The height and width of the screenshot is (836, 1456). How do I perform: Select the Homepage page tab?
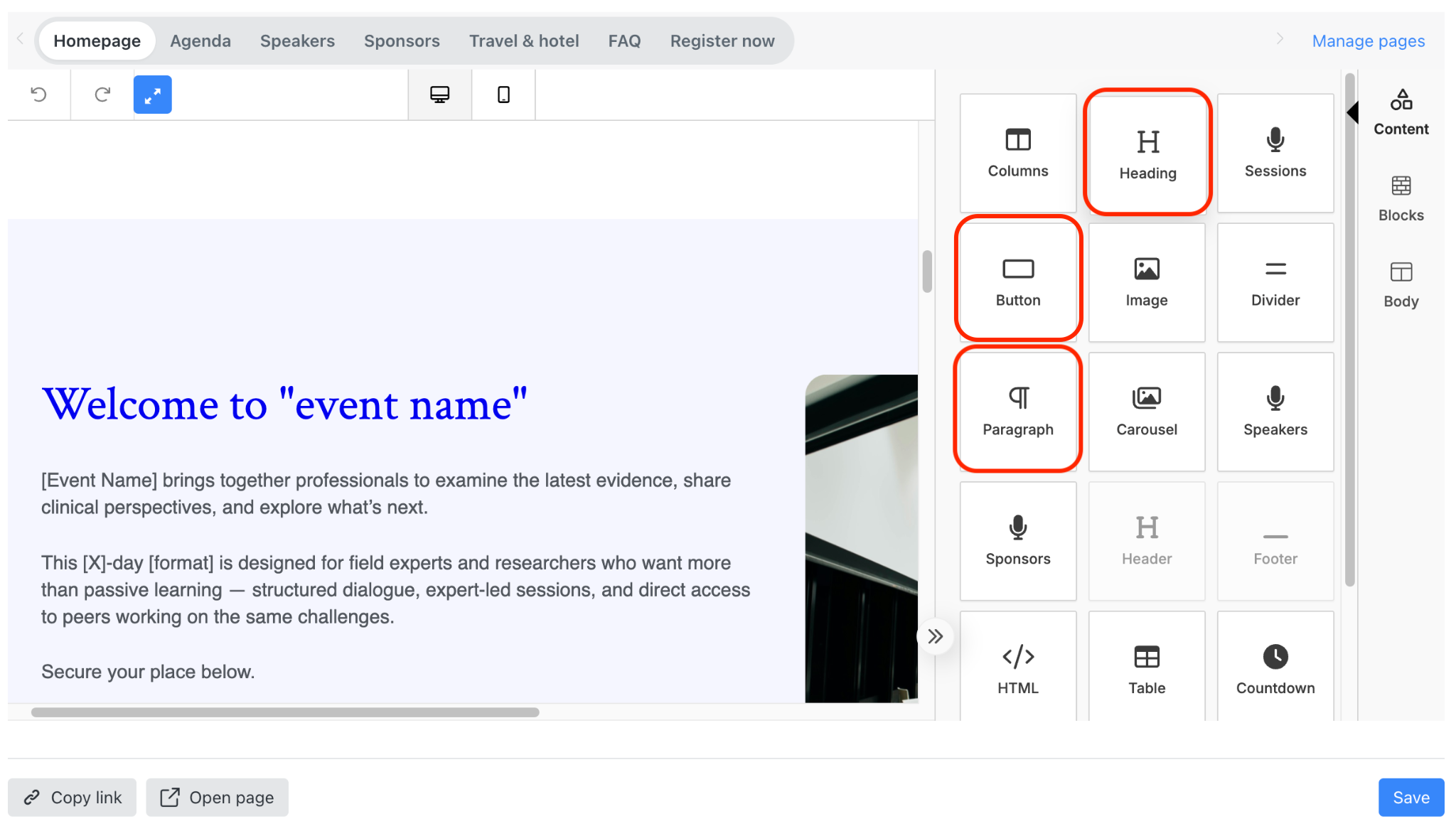pos(97,41)
